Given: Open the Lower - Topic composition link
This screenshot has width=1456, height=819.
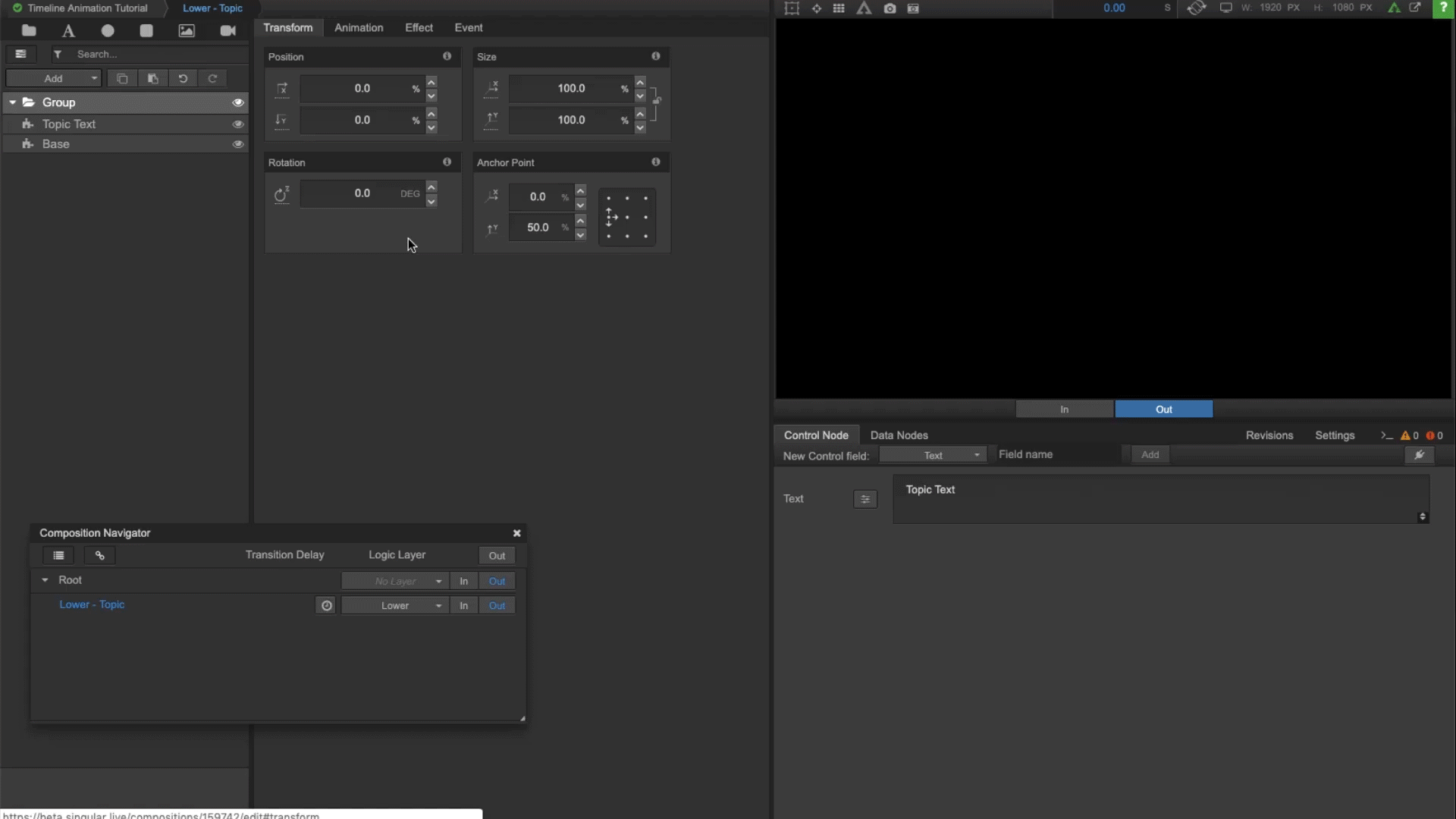Looking at the screenshot, I should click(92, 604).
